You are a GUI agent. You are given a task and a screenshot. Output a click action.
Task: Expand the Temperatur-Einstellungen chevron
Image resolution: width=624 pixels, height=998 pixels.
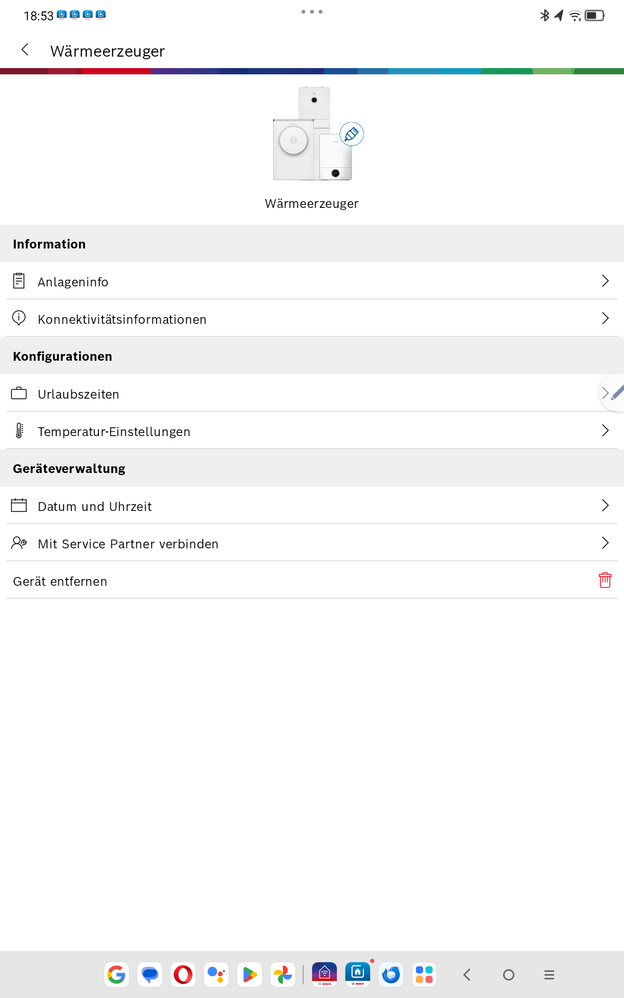click(x=605, y=431)
